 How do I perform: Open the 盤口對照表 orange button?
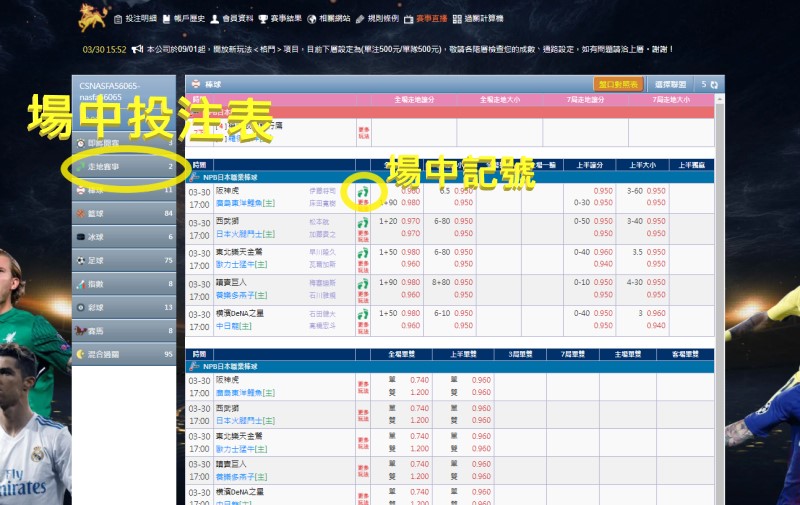pyautogui.click(x=618, y=84)
